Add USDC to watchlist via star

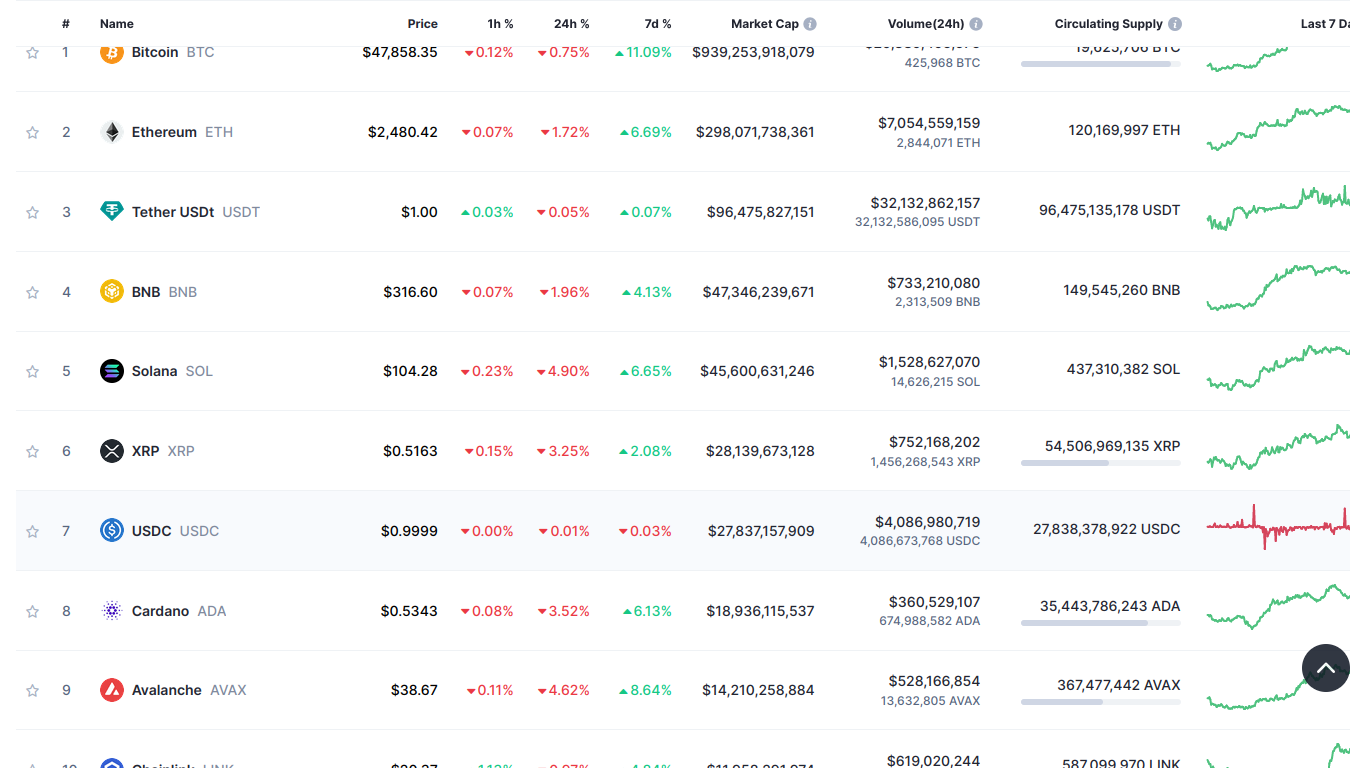click(33, 531)
